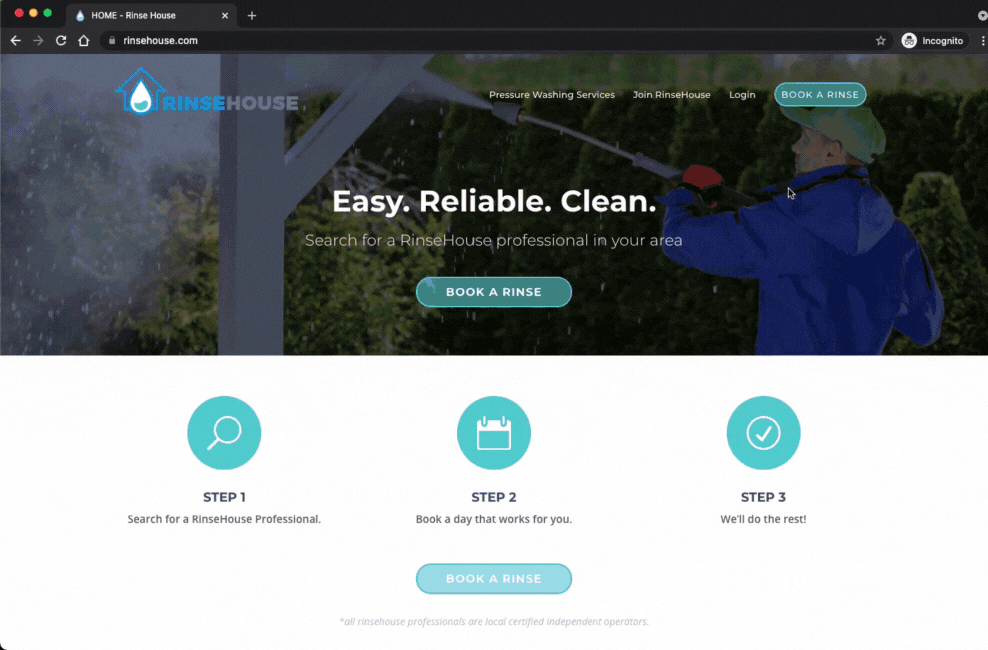Screen dimensions: 988x650
Task: Click the calendar Step 2 icon
Action: (x=494, y=433)
